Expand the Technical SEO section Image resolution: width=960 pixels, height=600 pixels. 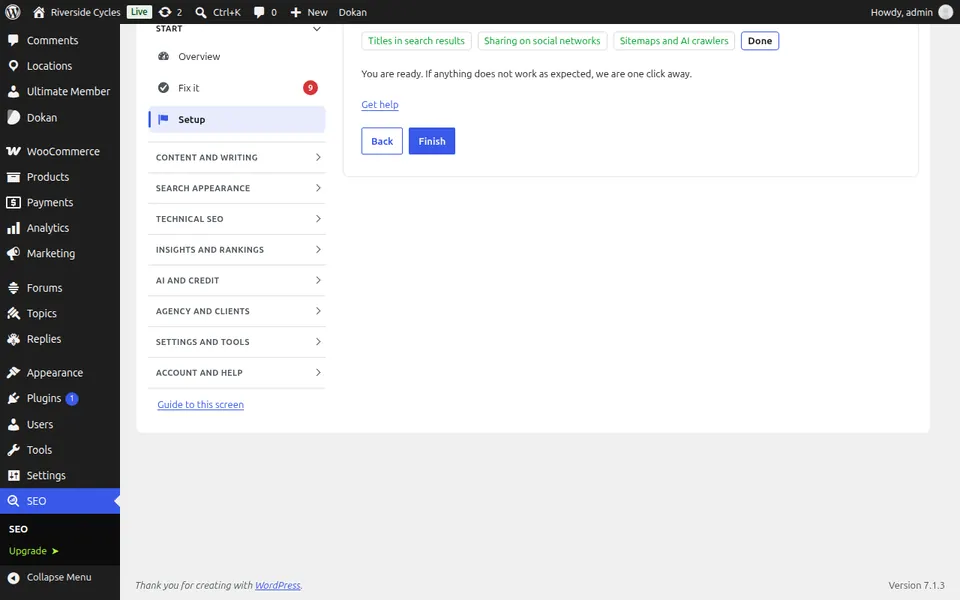click(237, 219)
